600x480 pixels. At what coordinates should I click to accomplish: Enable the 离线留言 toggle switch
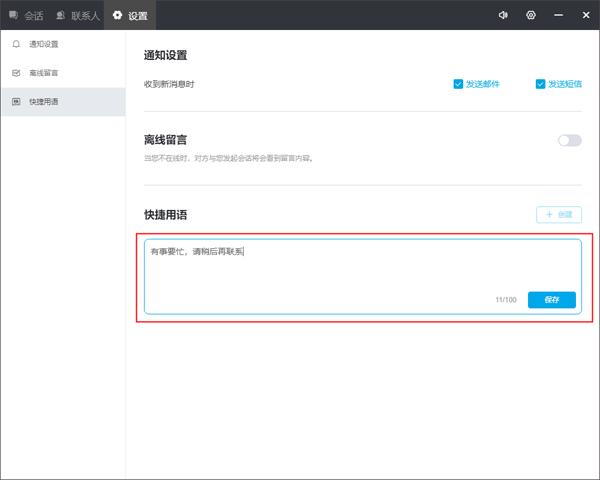[569, 140]
